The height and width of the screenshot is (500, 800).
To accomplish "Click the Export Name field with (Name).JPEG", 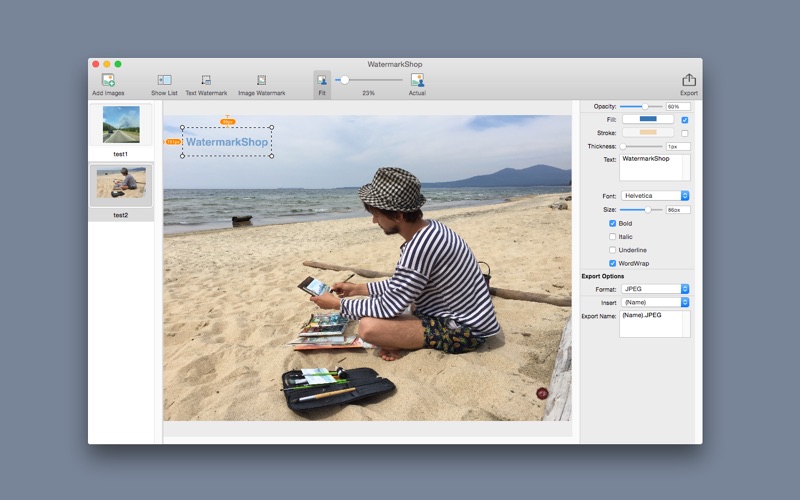I will click(655, 324).
